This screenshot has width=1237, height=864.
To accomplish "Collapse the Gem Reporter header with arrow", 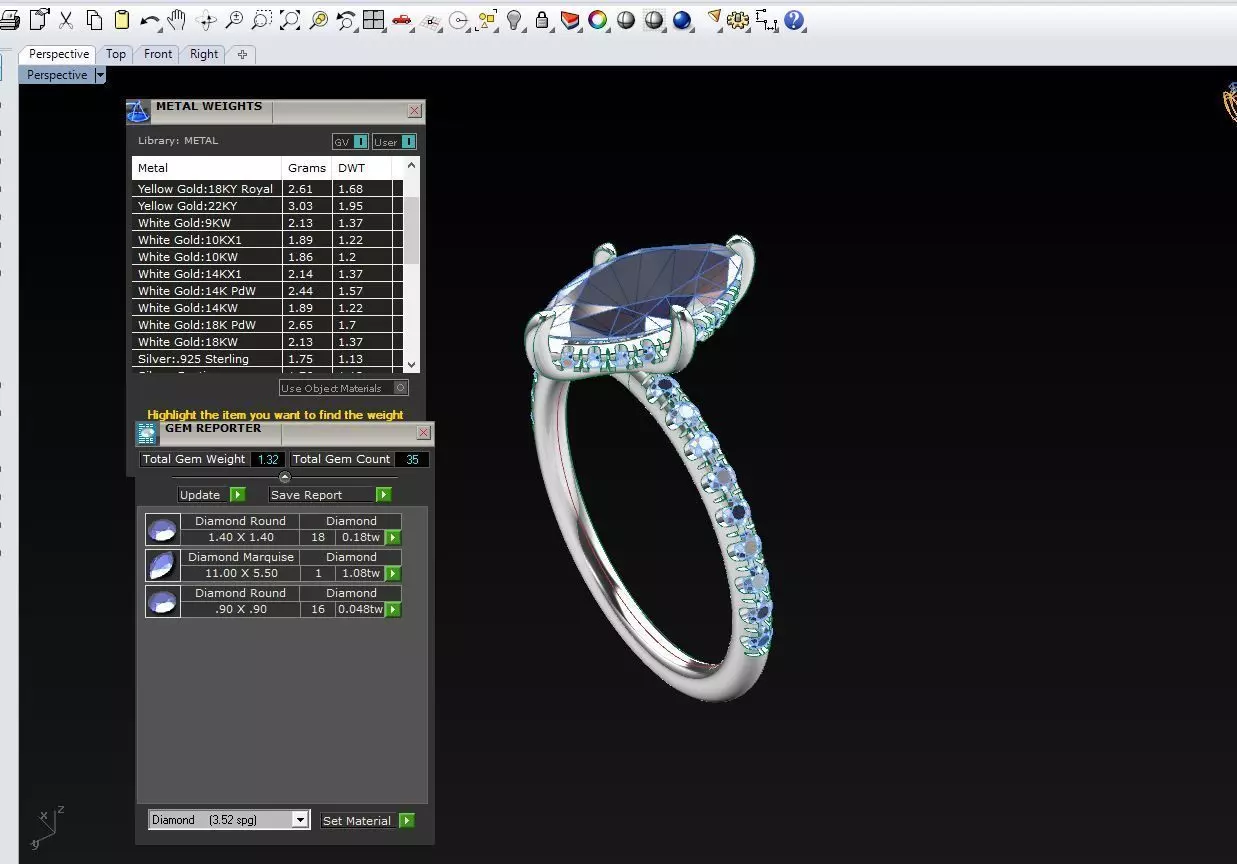I will pos(284,477).
